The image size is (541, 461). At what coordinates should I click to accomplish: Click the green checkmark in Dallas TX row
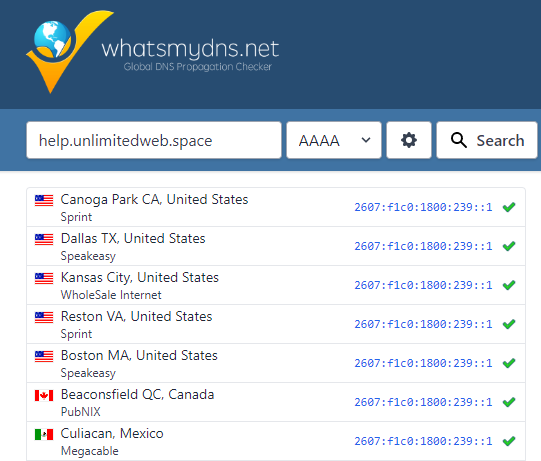click(509, 246)
